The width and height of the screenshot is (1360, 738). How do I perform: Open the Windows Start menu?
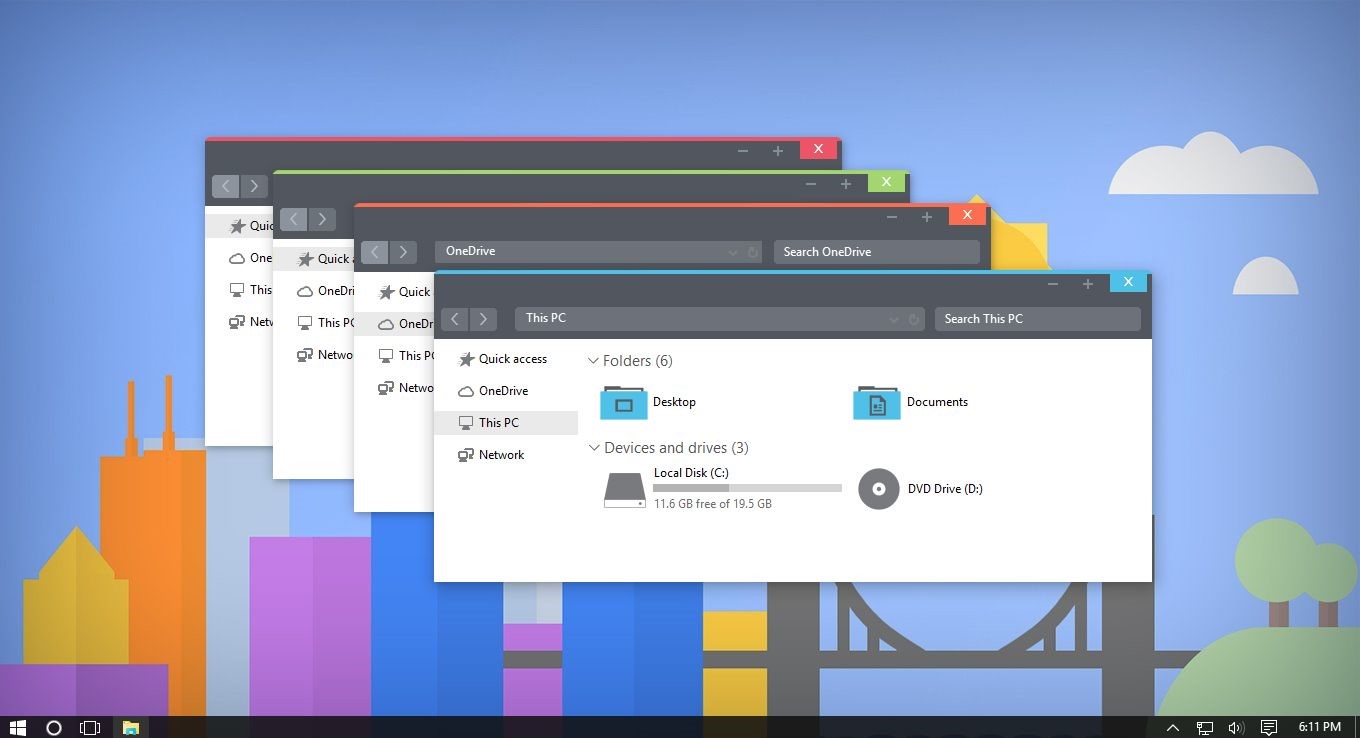pos(17,727)
